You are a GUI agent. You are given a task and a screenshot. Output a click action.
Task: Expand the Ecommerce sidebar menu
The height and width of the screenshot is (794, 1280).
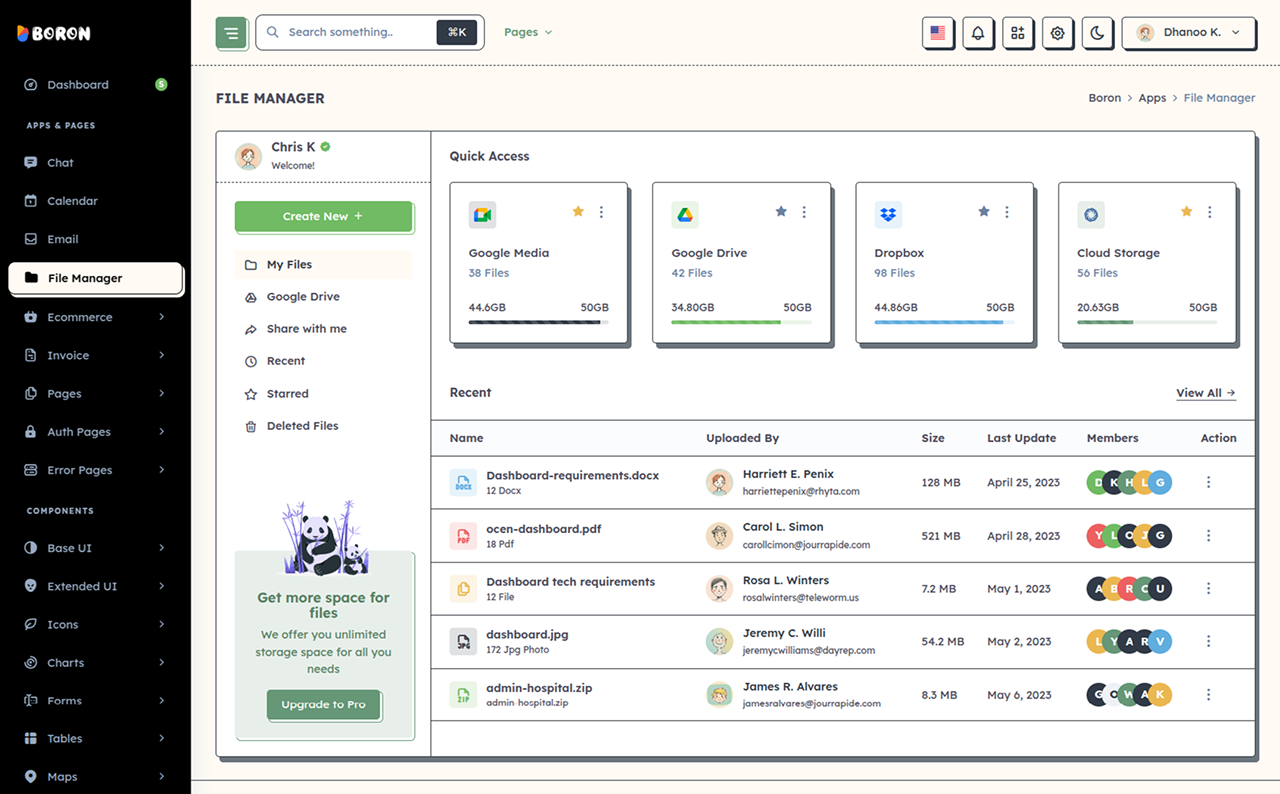point(95,317)
